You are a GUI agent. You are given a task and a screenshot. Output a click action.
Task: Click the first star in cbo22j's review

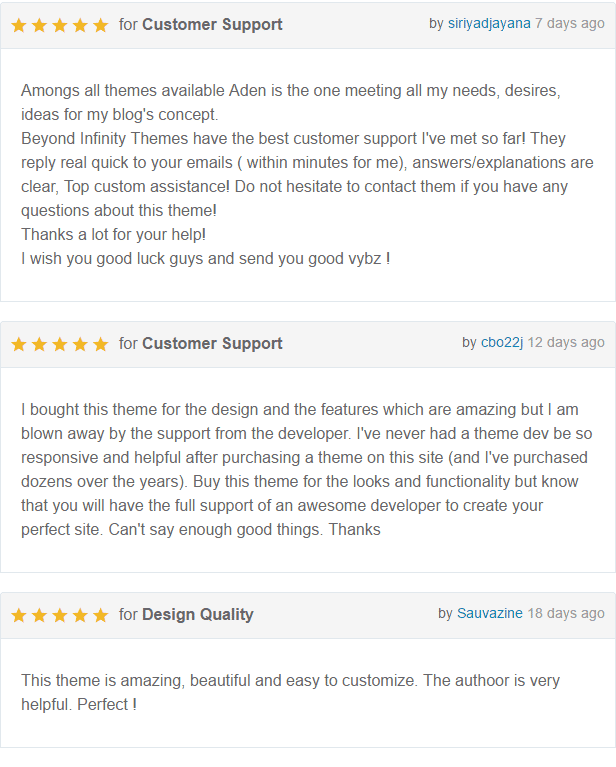pyautogui.click(x=19, y=344)
